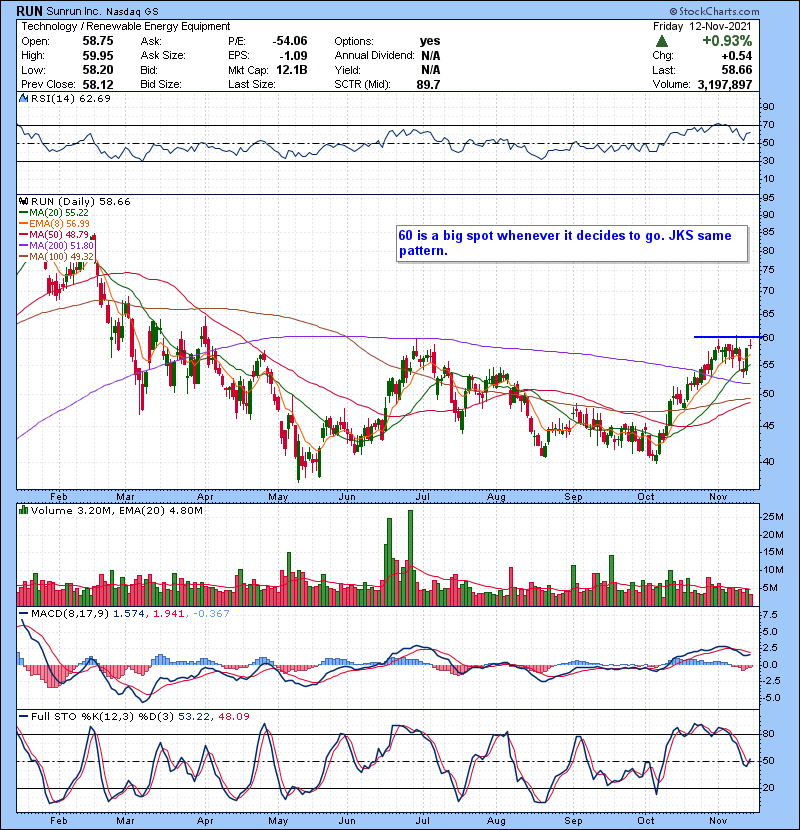
Task: Select the RUN ticker symbol in header
Action: point(30,11)
